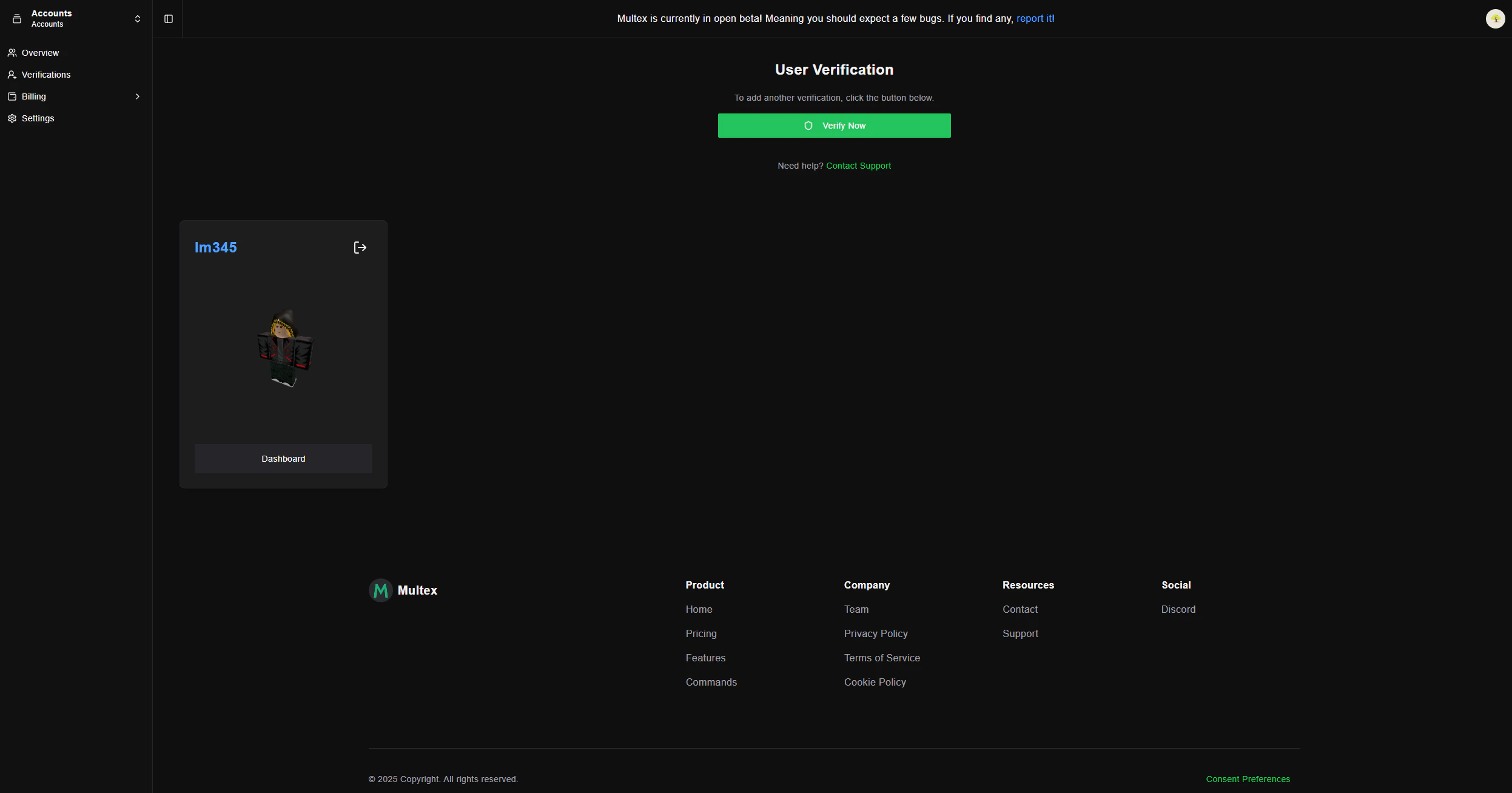This screenshot has height=793, width=1512.
Task: Click the Billing wallet icon
Action: click(x=12, y=96)
